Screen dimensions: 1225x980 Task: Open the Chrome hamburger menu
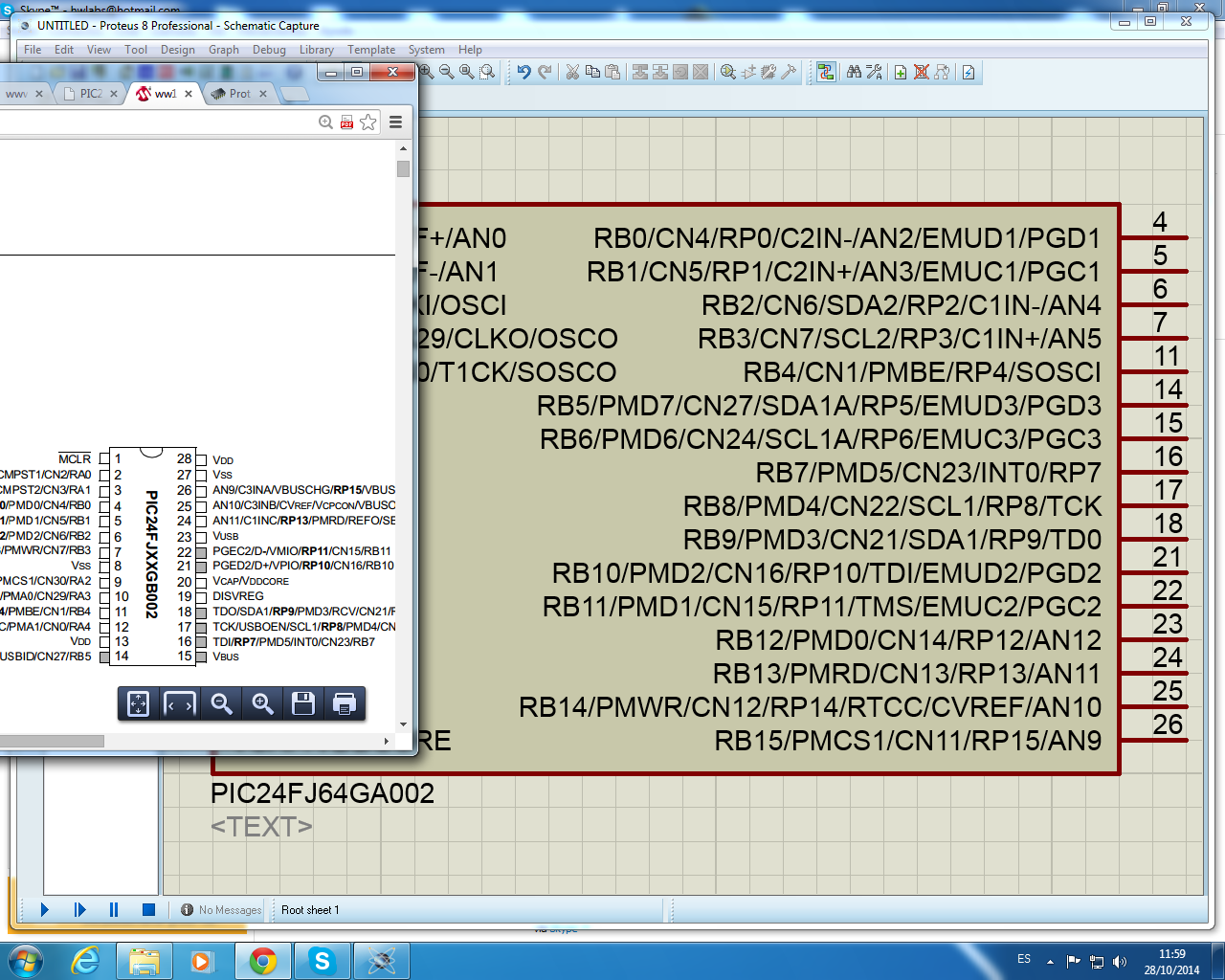[x=395, y=122]
